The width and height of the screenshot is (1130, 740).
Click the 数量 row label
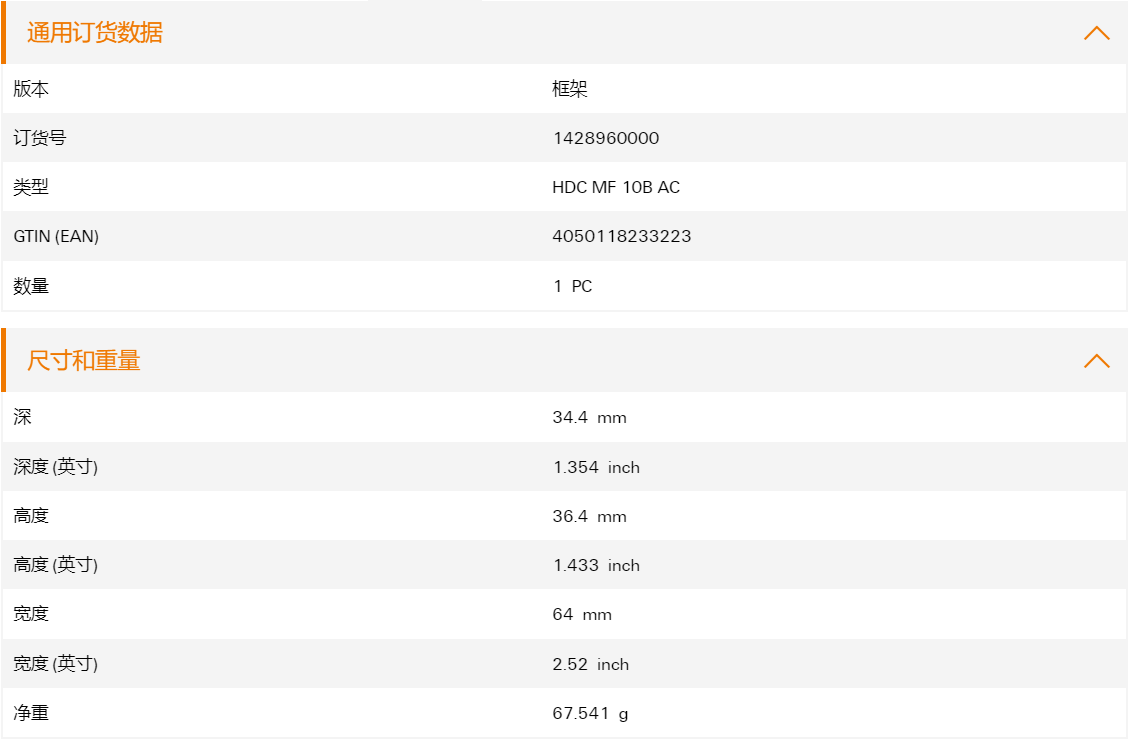(x=31, y=286)
